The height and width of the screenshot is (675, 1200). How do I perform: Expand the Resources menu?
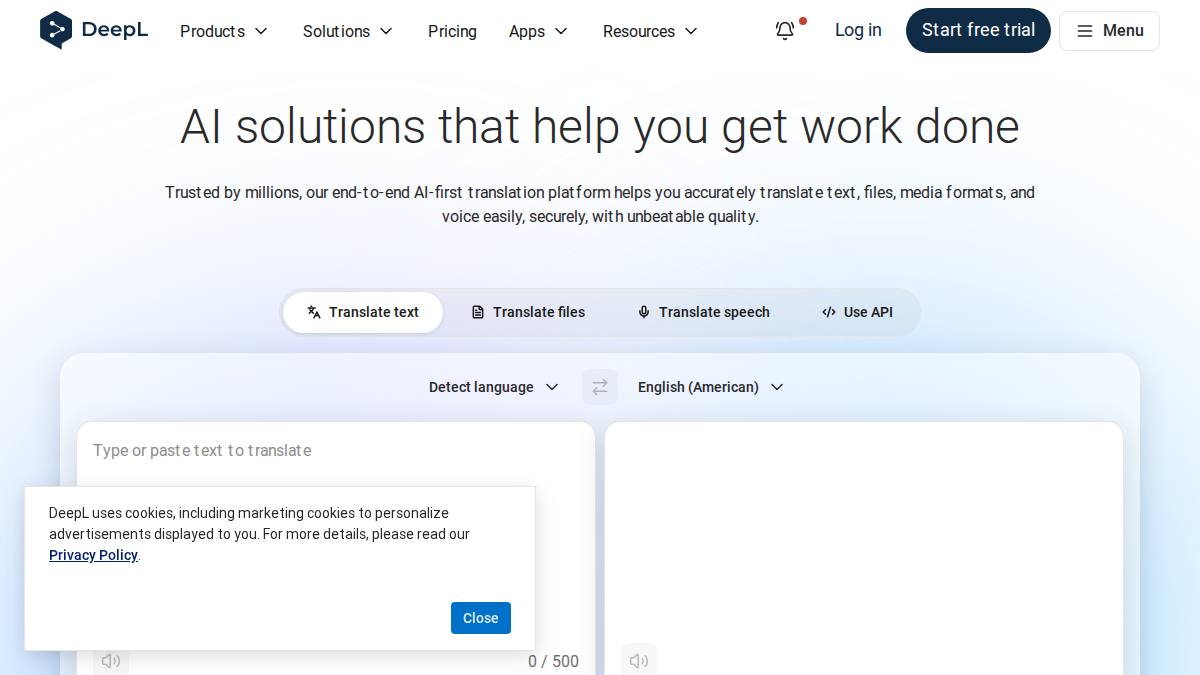[x=650, y=31]
